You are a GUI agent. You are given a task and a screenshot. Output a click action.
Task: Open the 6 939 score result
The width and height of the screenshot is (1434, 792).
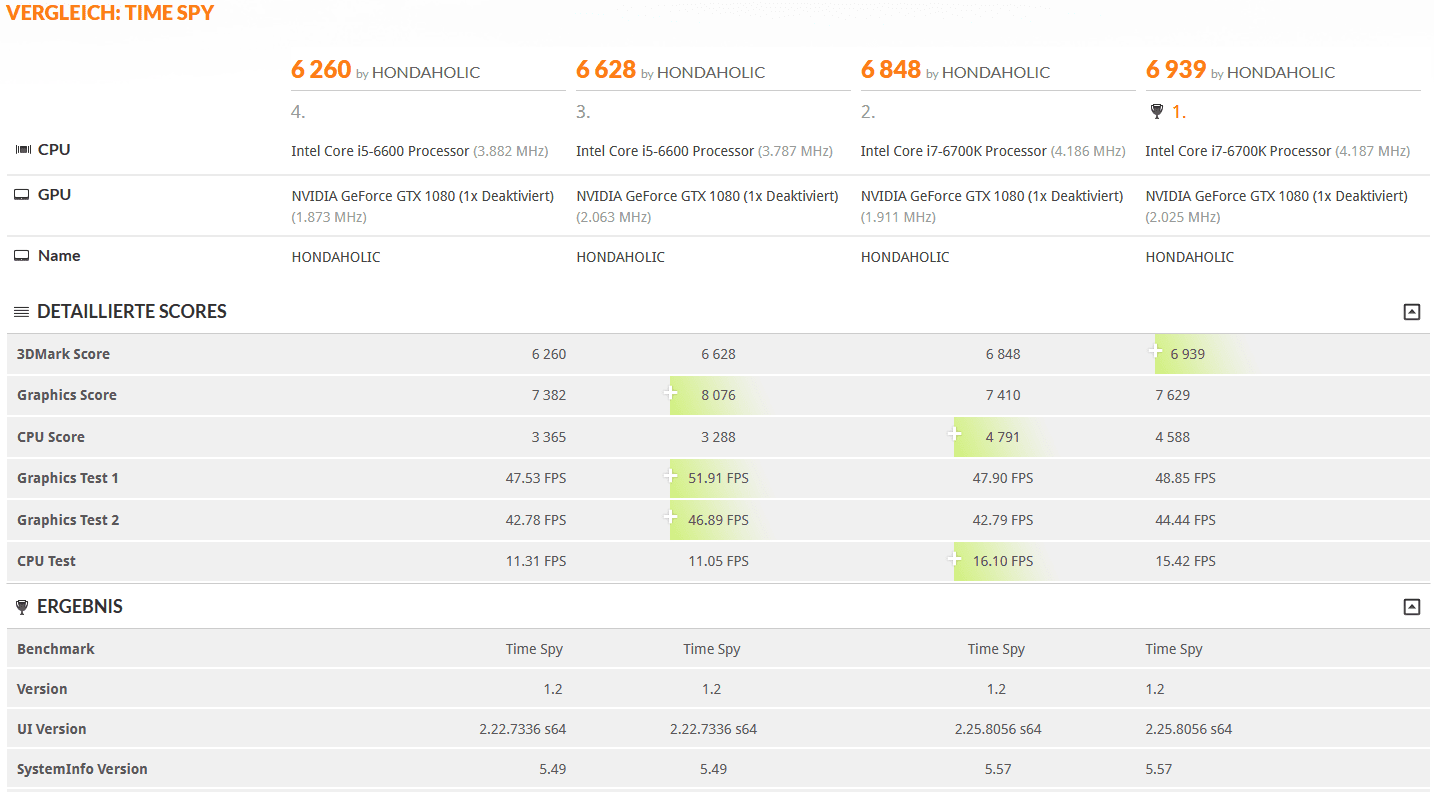(1176, 69)
